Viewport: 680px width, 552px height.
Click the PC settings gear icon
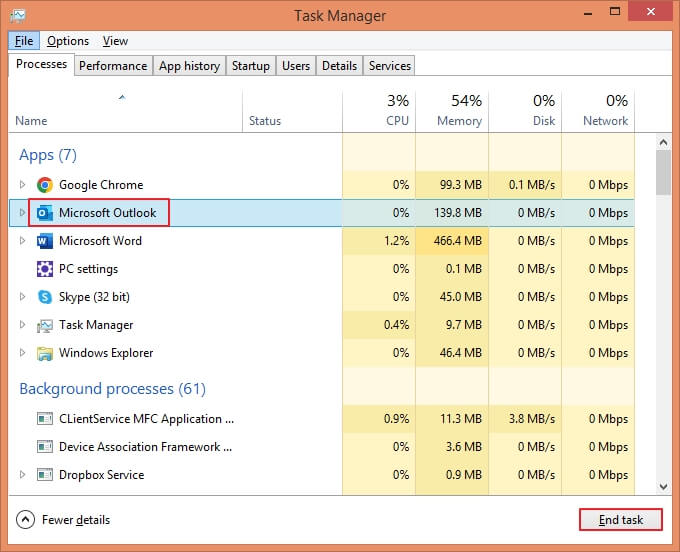45,269
